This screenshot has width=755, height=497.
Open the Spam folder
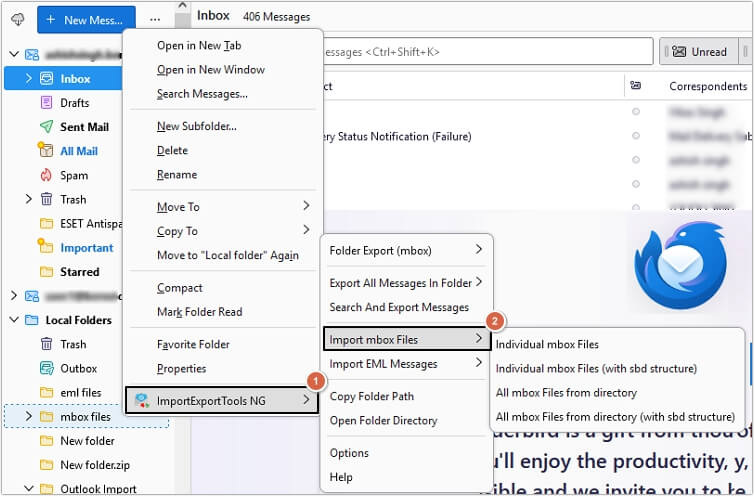(74, 175)
